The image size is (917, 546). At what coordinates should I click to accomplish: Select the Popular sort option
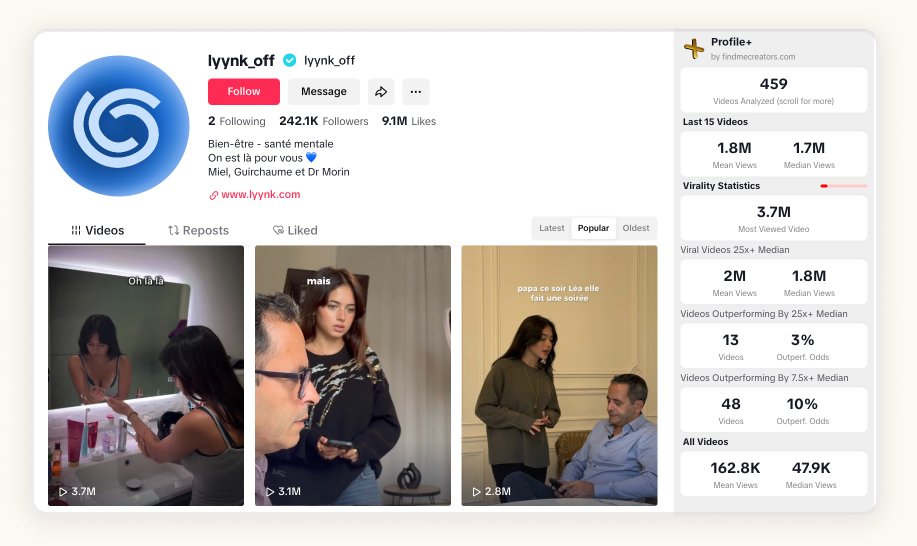[x=593, y=228]
